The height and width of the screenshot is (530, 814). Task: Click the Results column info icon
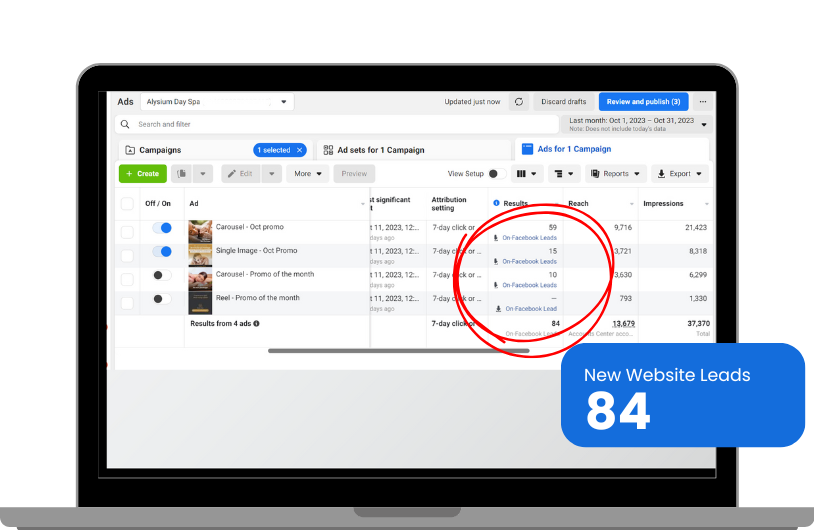496,203
